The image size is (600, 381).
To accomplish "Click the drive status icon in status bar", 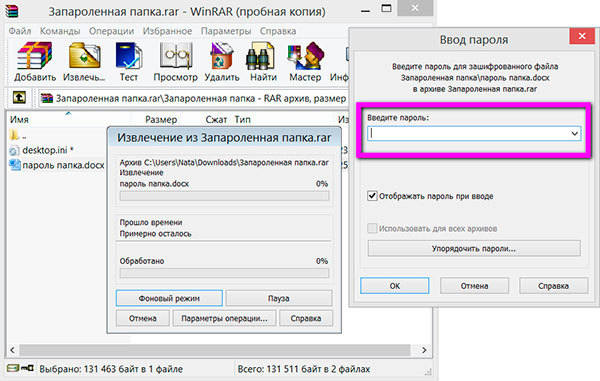I will pyautogui.click(x=13, y=368).
